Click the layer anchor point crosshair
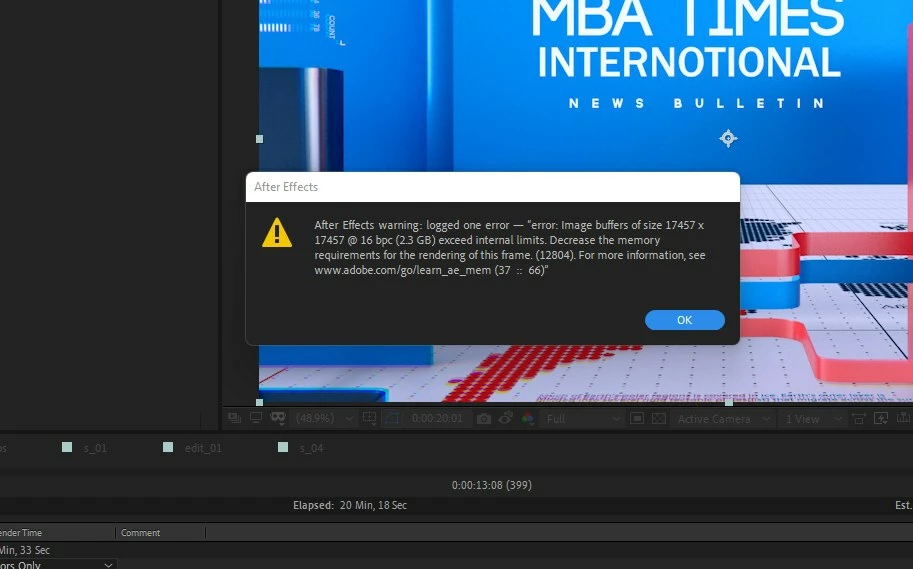 [x=728, y=138]
